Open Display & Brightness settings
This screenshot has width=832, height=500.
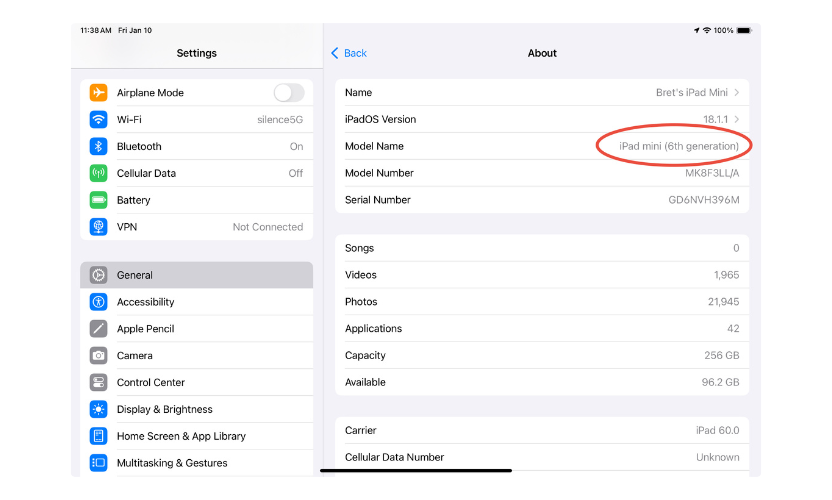[196, 409]
